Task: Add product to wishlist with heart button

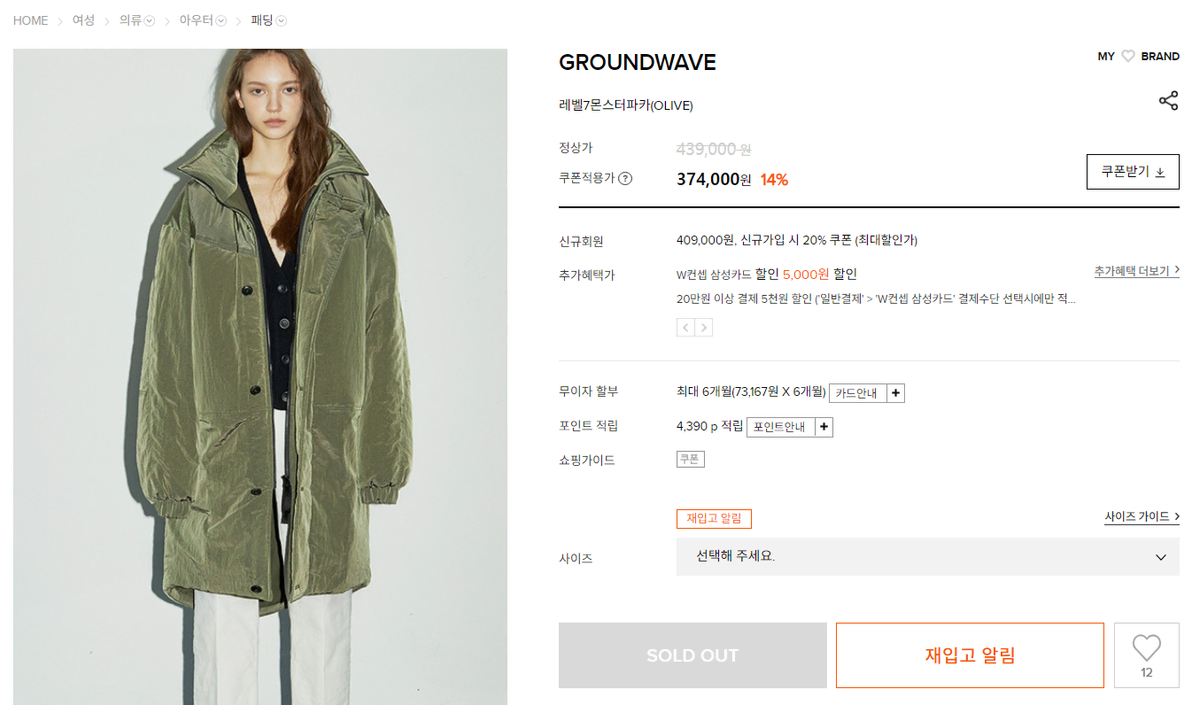Action: pyautogui.click(x=1146, y=655)
